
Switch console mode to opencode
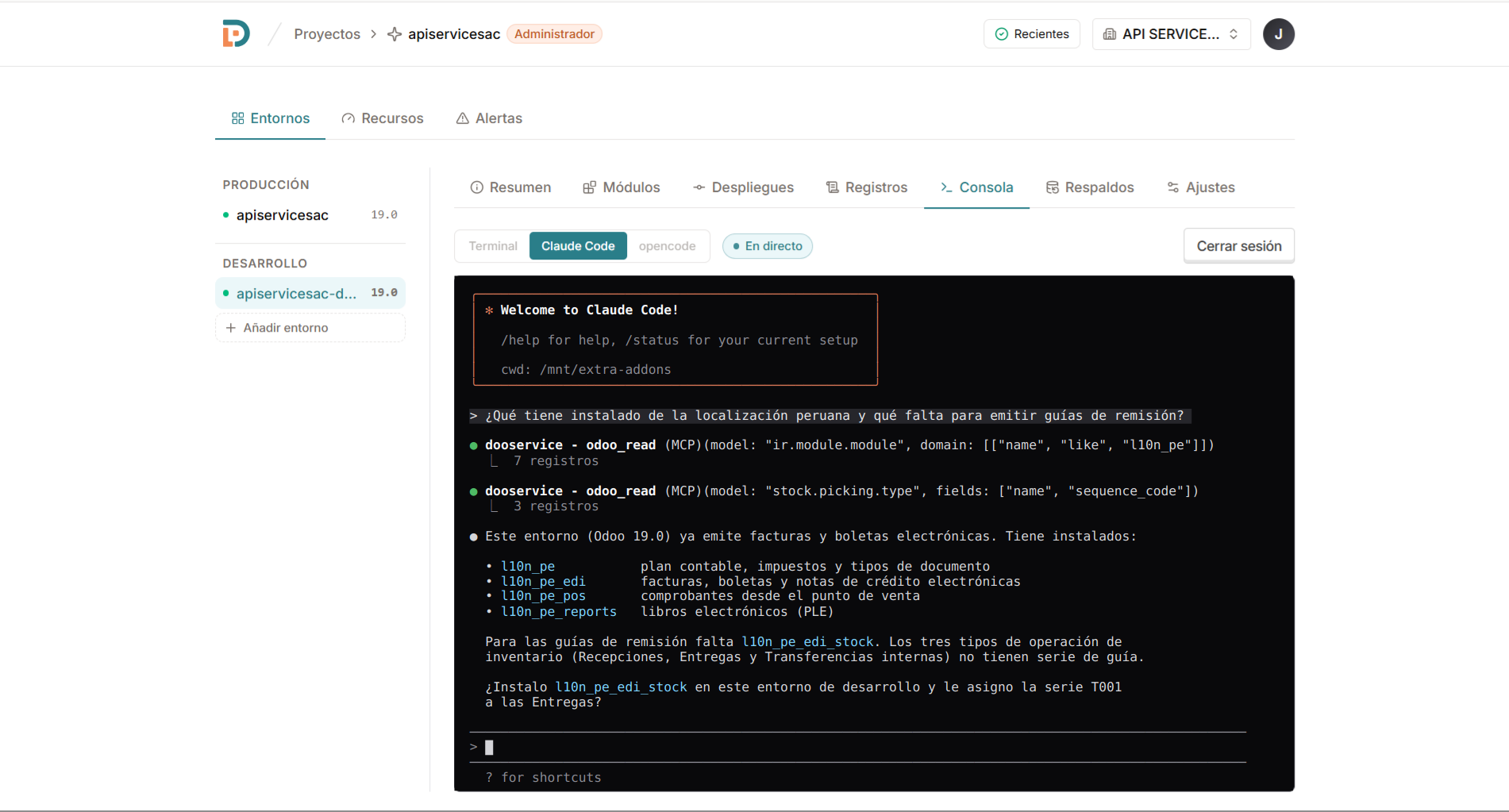coord(667,246)
